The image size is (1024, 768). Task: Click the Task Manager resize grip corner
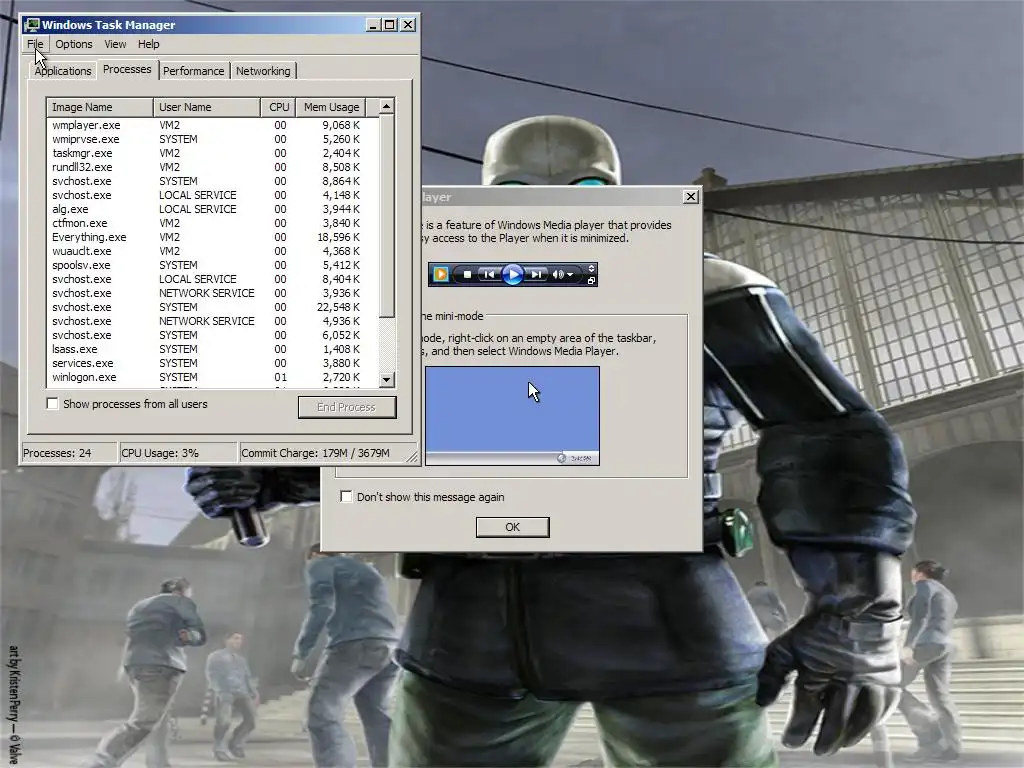pyautogui.click(x=412, y=457)
